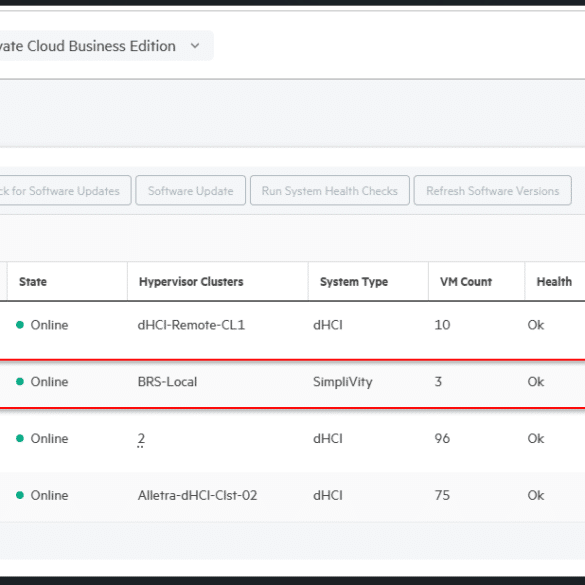
Task: Click Refresh Software Versions button
Action: [492, 191]
